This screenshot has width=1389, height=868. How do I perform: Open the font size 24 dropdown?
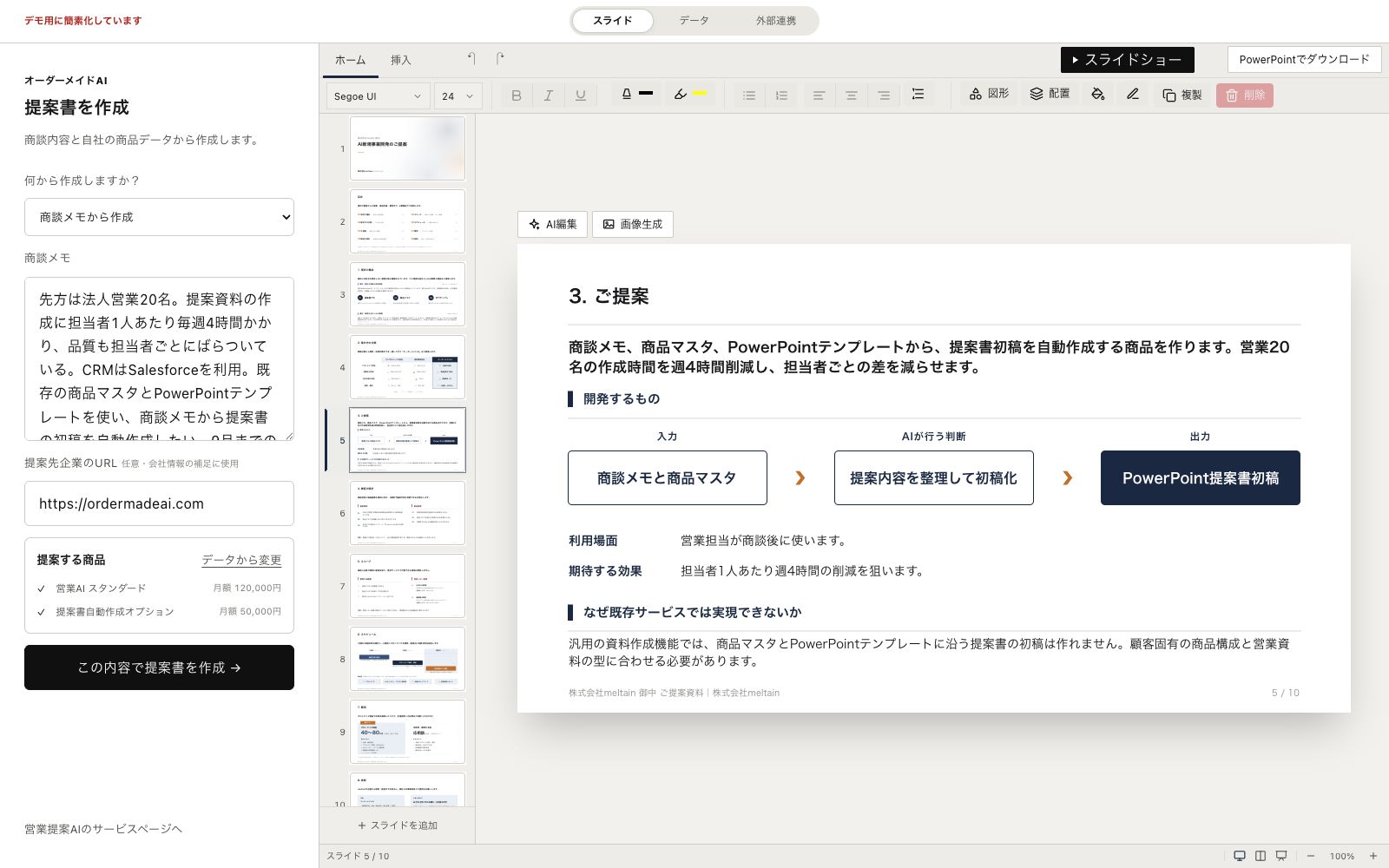(x=458, y=95)
